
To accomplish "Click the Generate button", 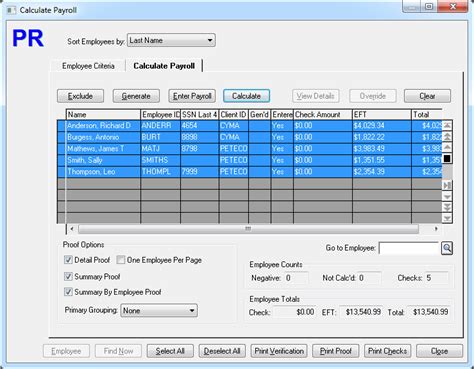I will 136,96.
